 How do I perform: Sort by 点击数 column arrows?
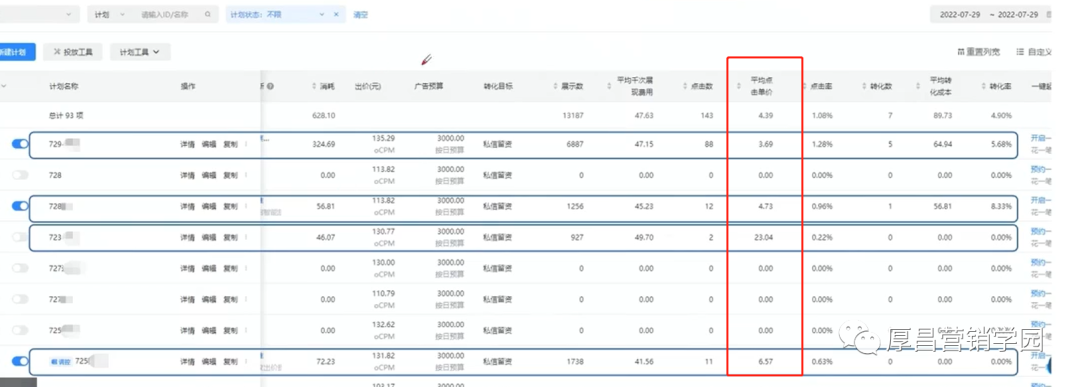(x=685, y=86)
